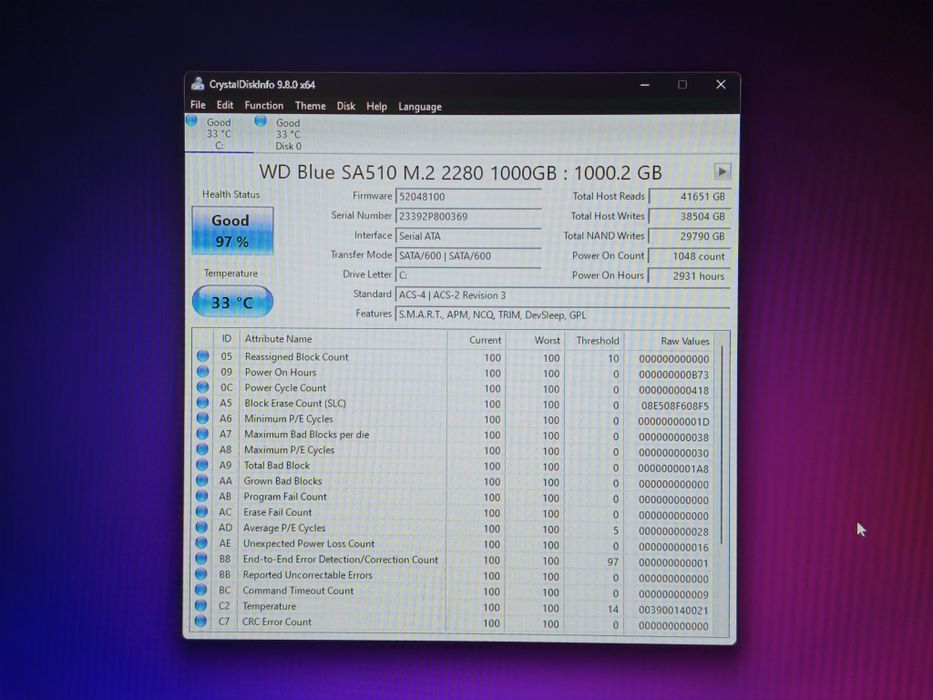Click status orb beside Reassigned Block Count

203,356
